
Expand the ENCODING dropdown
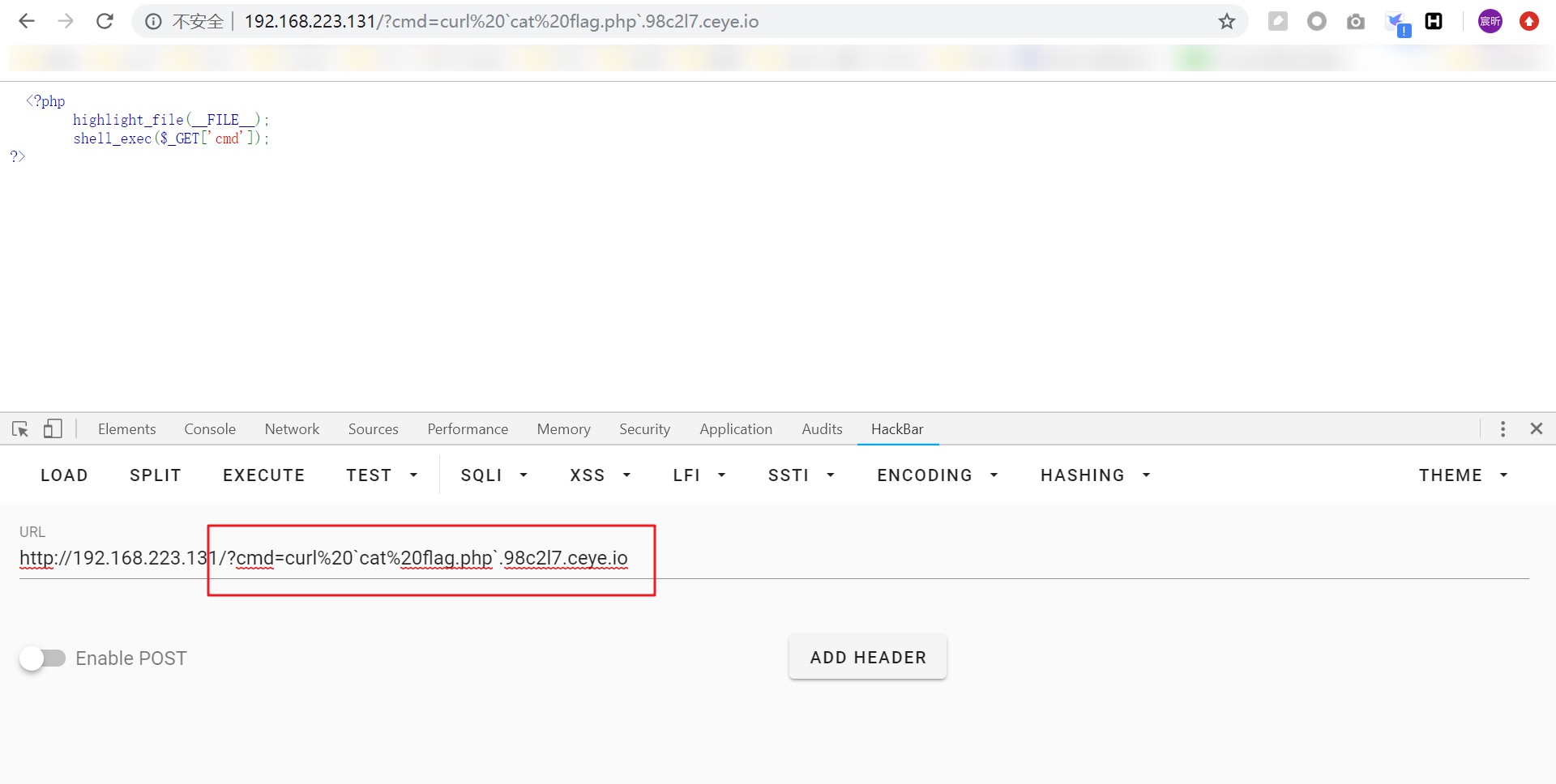click(938, 475)
